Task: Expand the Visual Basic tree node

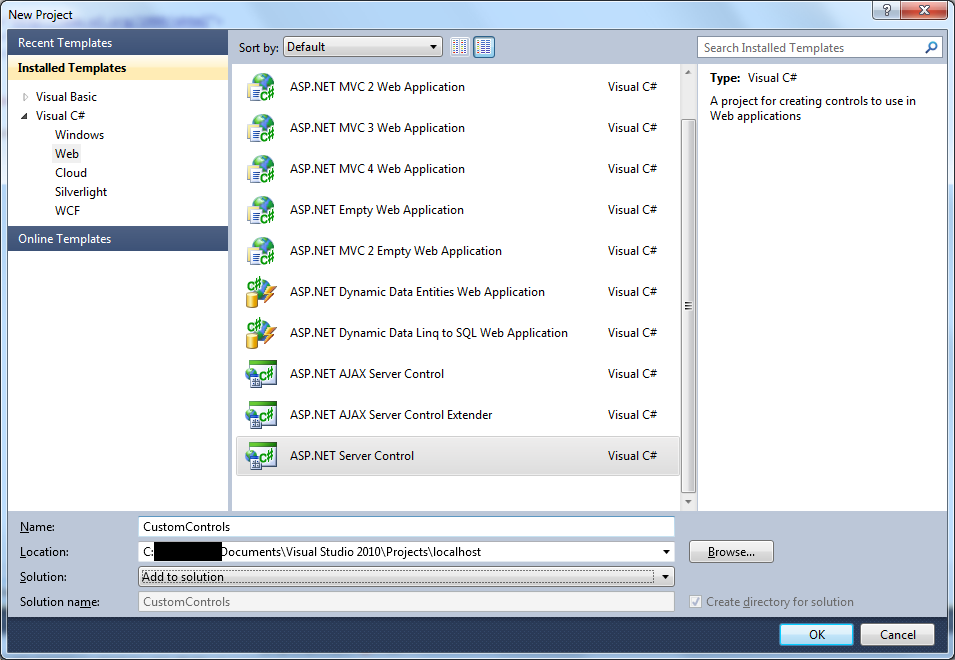Action: tap(25, 97)
